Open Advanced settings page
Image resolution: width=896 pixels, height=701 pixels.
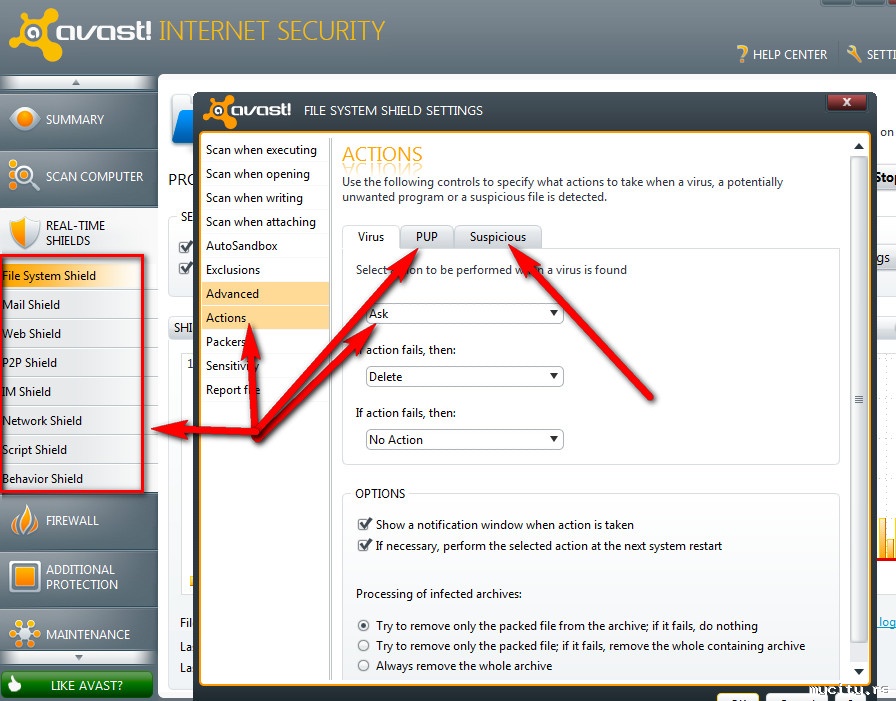click(x=265, y=294)
